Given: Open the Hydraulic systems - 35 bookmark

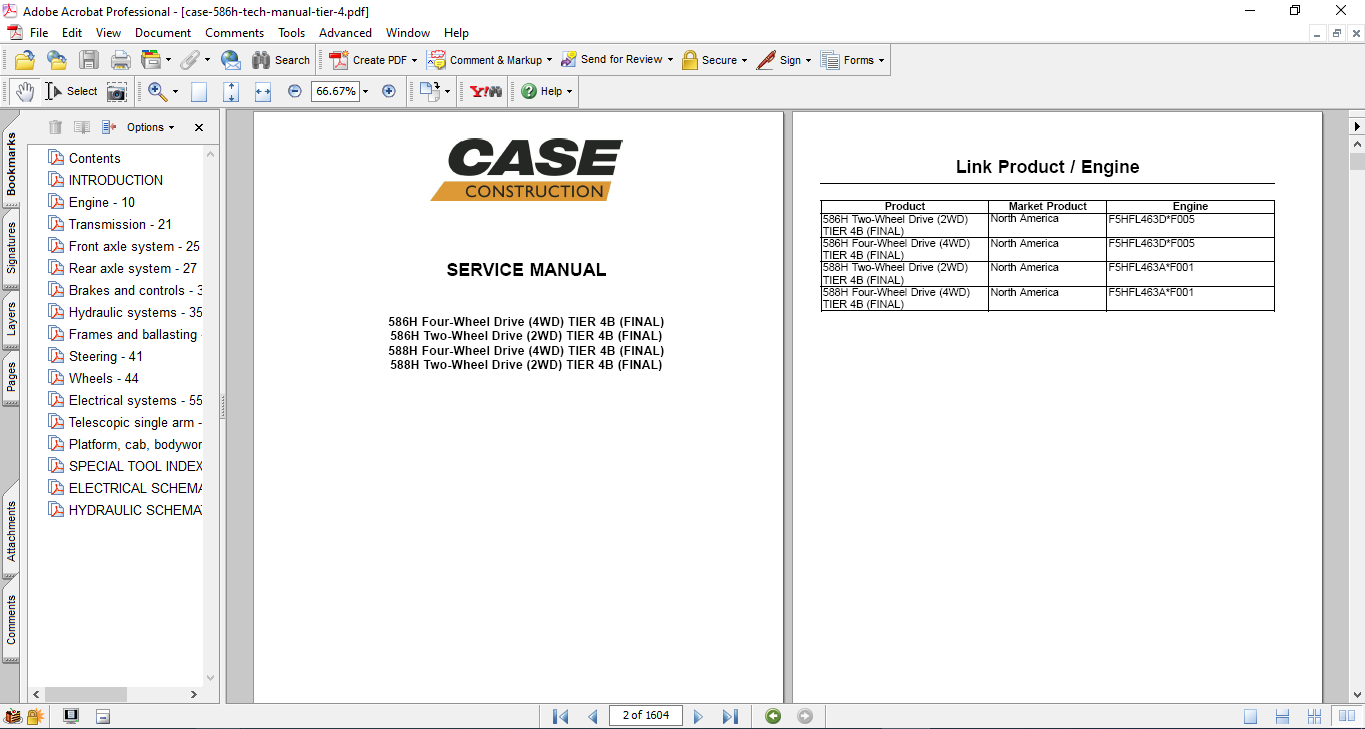Looking at the screenshot, I should coord(135,312).
